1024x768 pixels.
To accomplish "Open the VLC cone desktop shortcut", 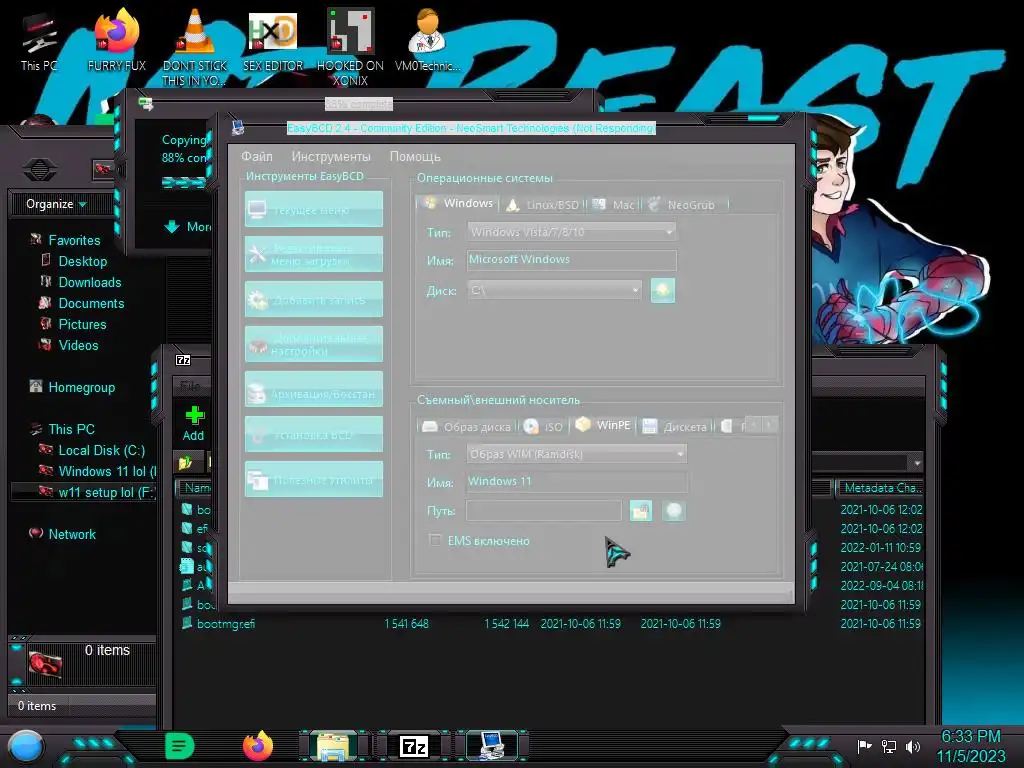I will point(195,47).
